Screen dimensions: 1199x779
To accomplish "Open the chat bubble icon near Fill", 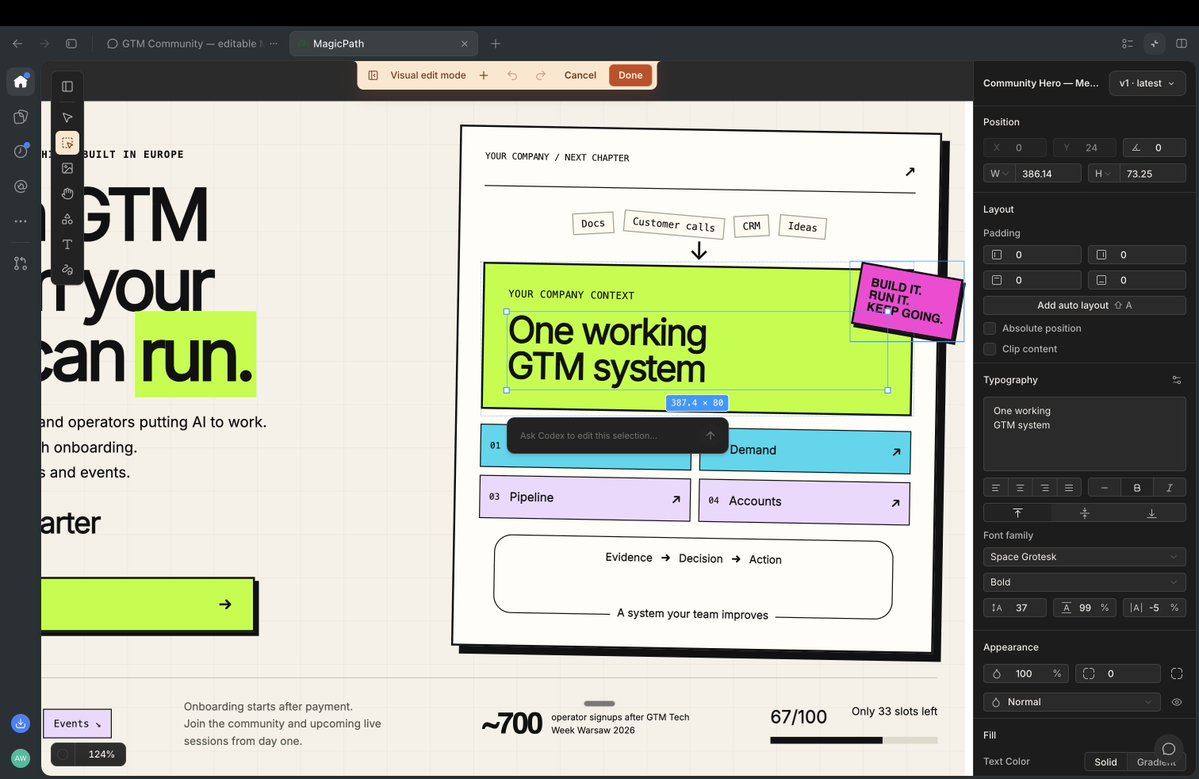I will pyautogui.click(x=1168, y=748).
